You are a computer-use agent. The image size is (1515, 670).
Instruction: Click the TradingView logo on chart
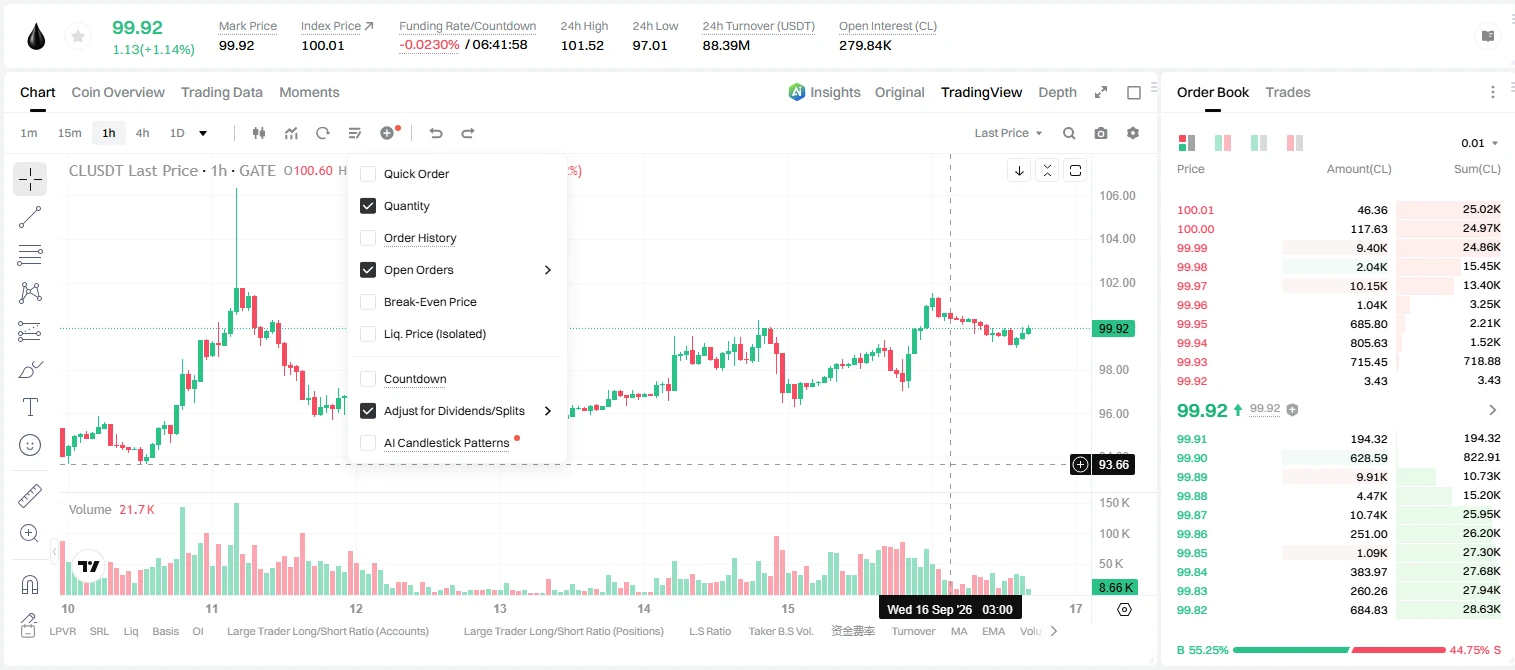[x=89, y=566]
